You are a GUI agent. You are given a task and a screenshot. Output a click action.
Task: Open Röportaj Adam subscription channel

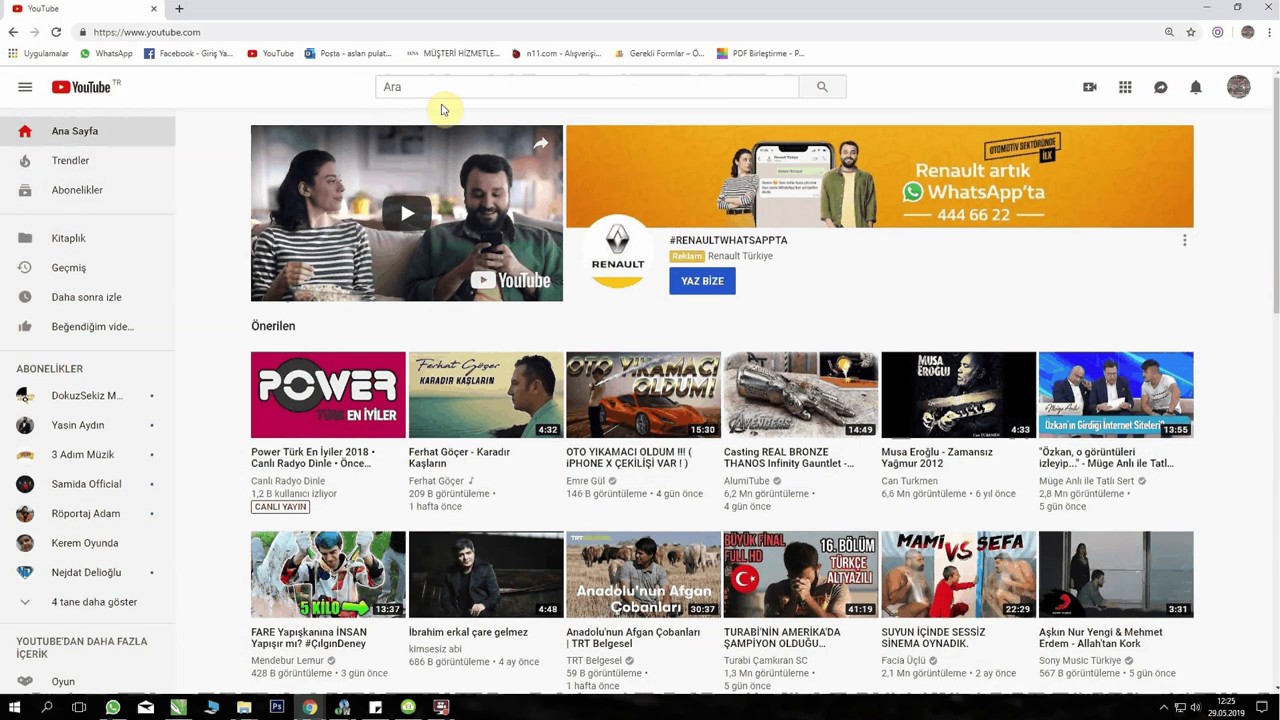click(x=87, y=514)
